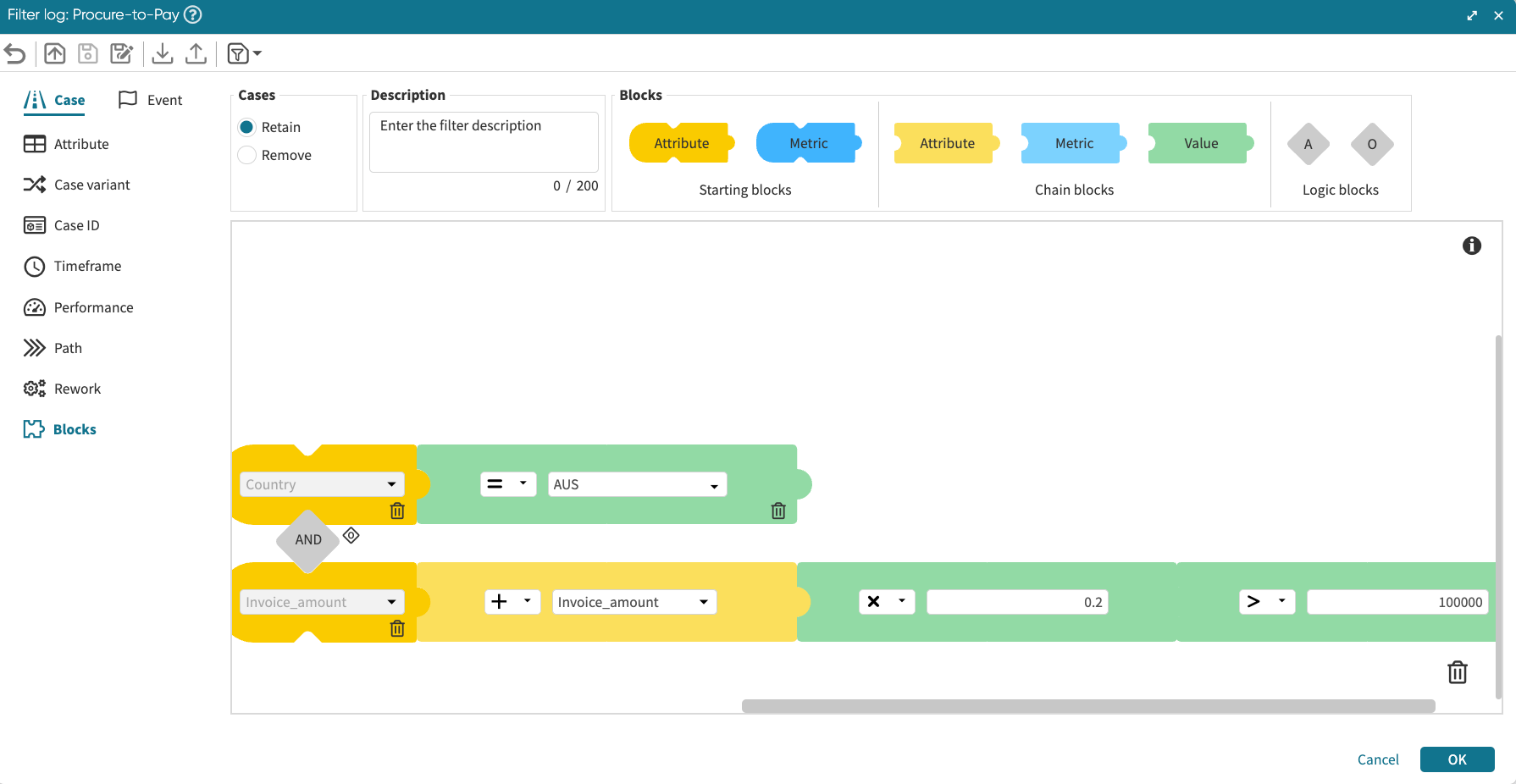Click the large canvas trash bin

coord(1457,672)
